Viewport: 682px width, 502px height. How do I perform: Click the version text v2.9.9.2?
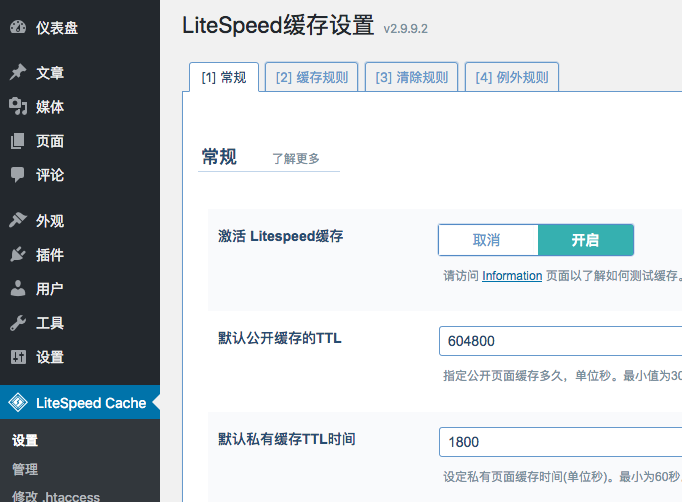(405, 29)
